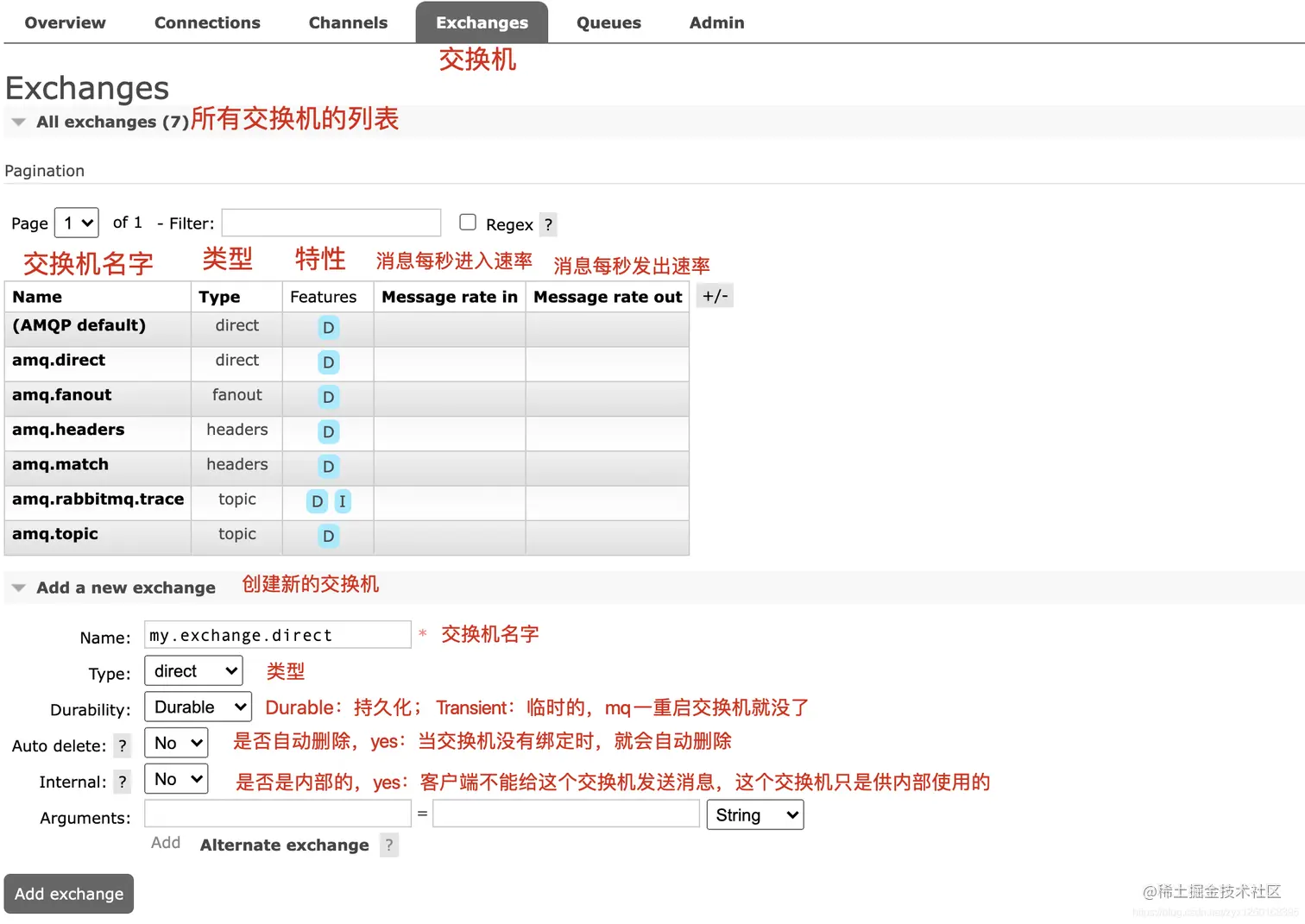Click the D durable badge for amq.rabbitmq.trace
This screenshot has width=1305, height=924.
318,501
